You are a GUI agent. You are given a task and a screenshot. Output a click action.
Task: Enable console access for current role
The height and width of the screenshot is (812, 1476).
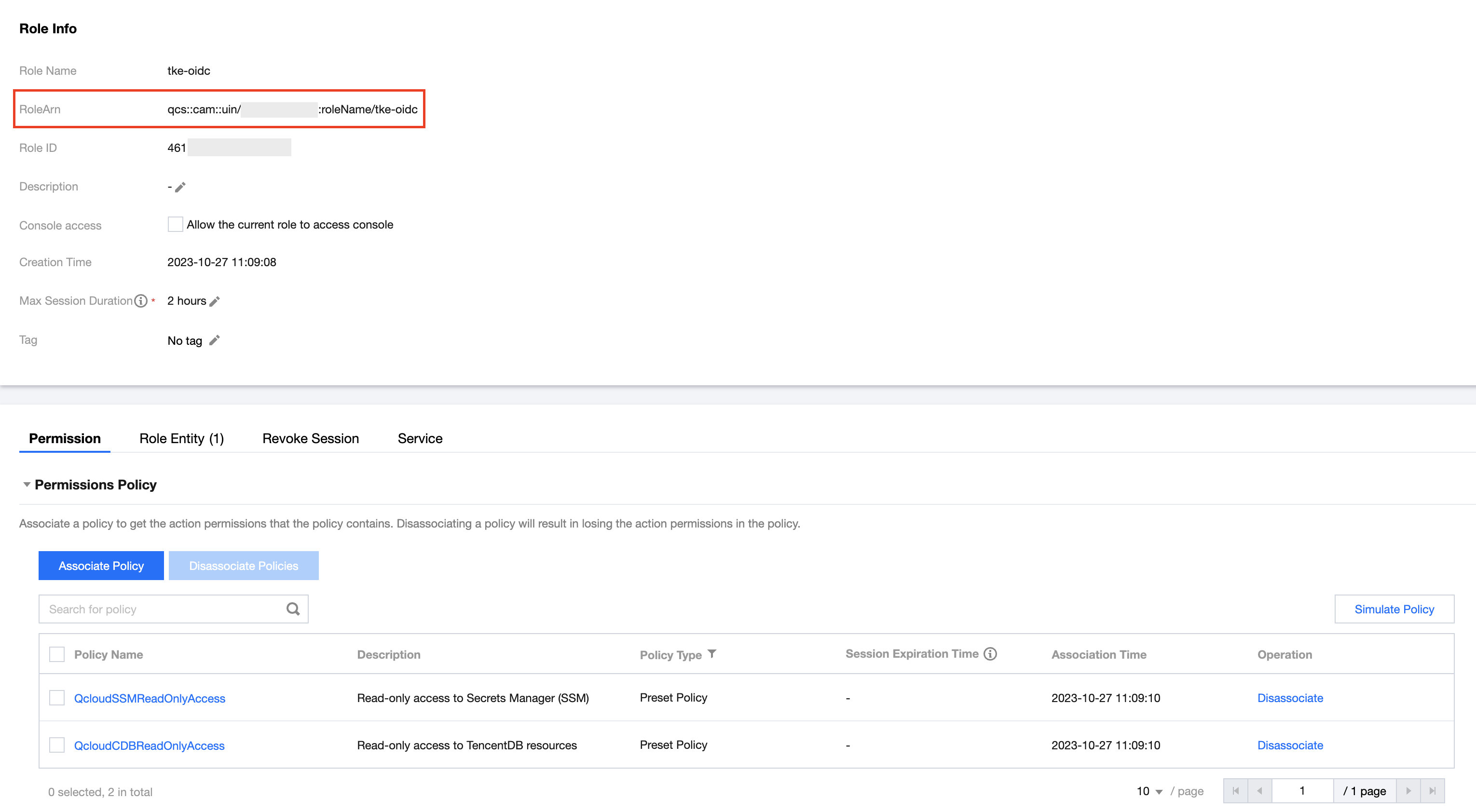point(175,225)
